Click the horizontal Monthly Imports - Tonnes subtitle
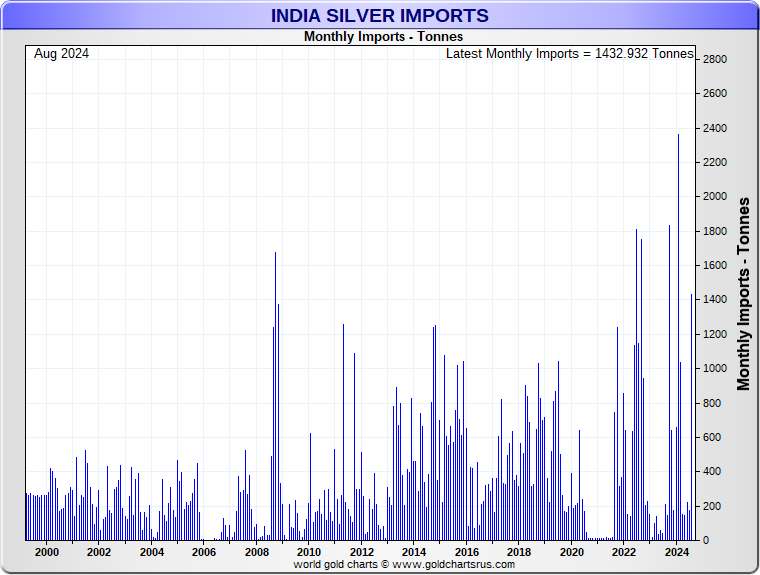 coord(383,37)
